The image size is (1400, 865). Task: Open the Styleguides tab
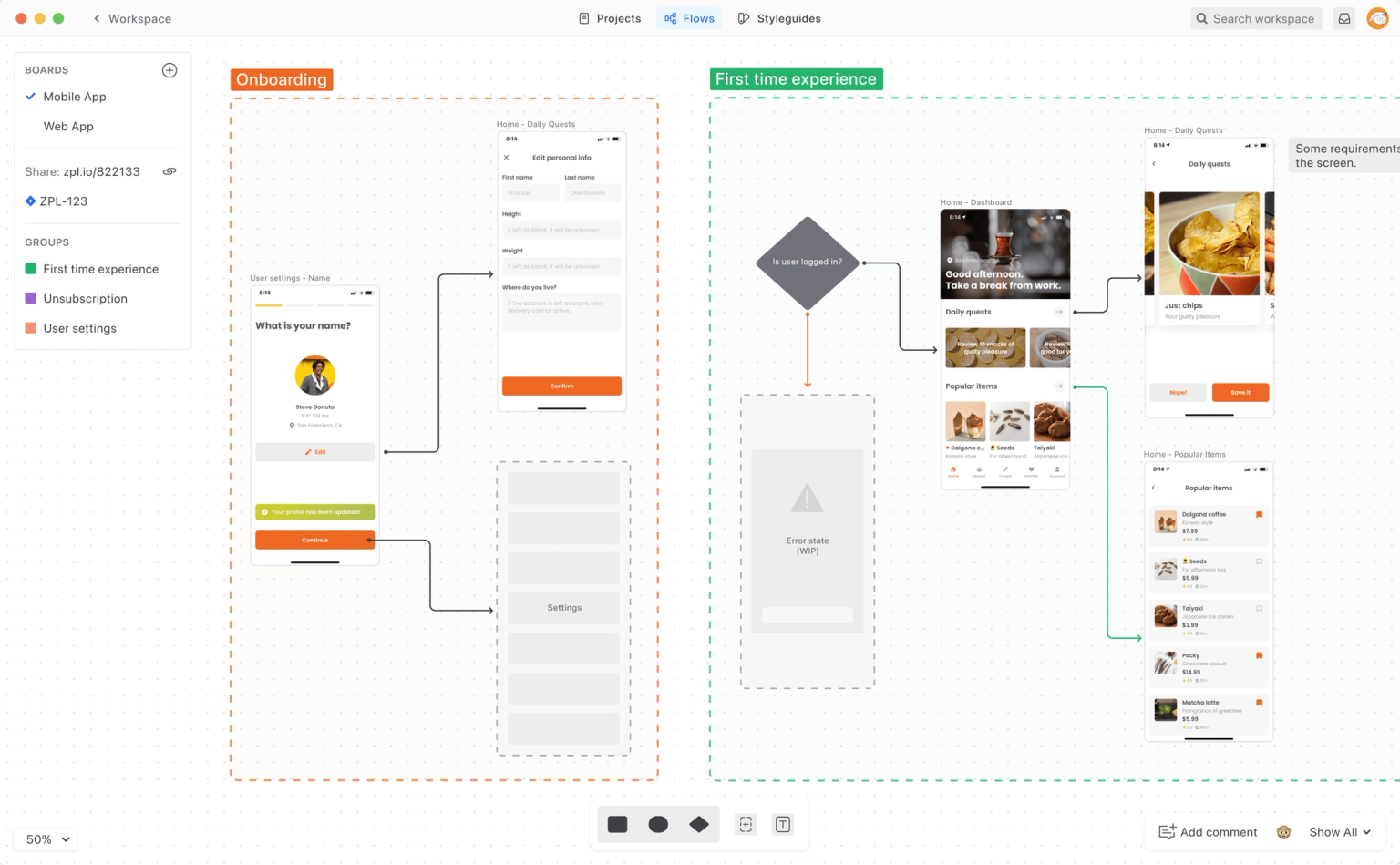click(x=779, y=18)
